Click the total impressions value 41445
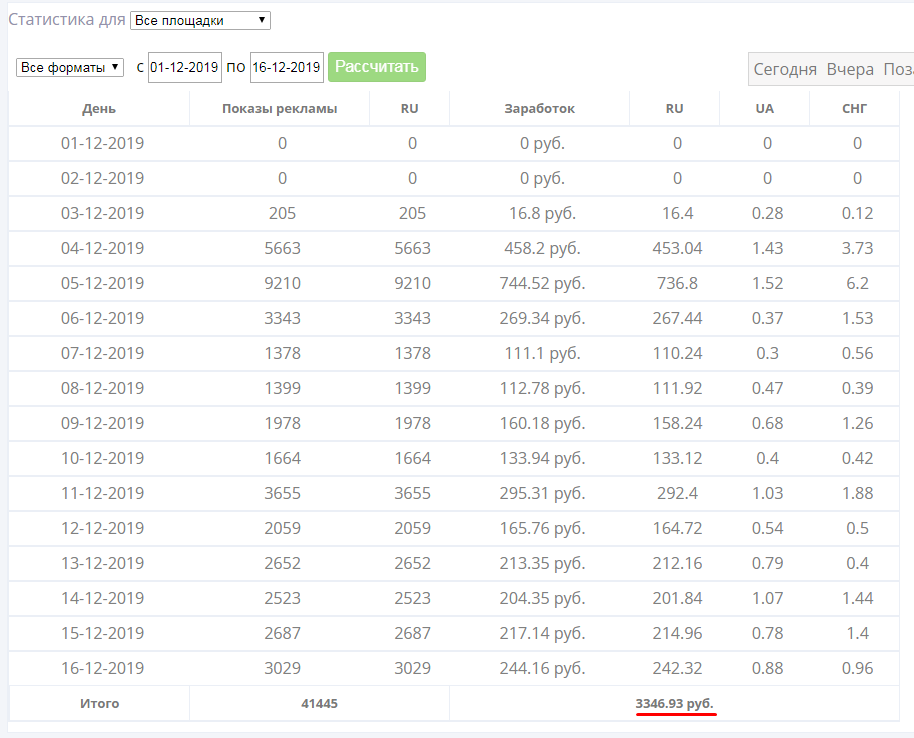The height and width of the screenshot is (738, 914). [319, 704]
